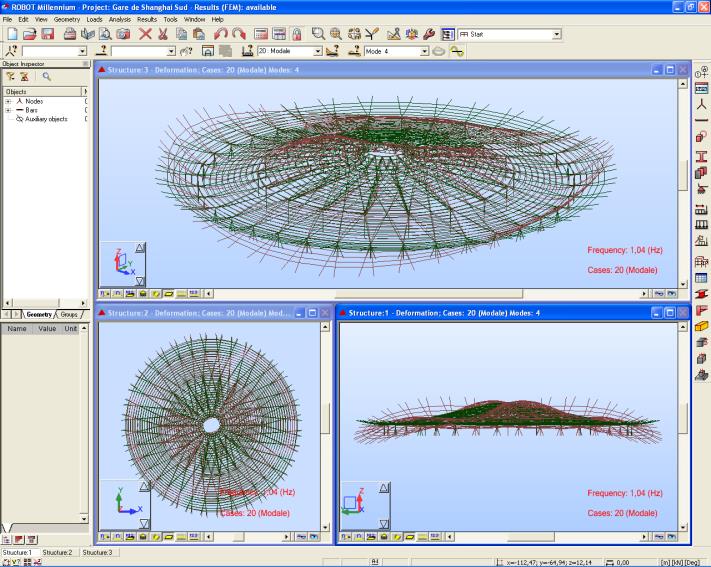Switch to the Structure:1 view tab
Viewport: 711px width, 567px height.
point(19,552)
